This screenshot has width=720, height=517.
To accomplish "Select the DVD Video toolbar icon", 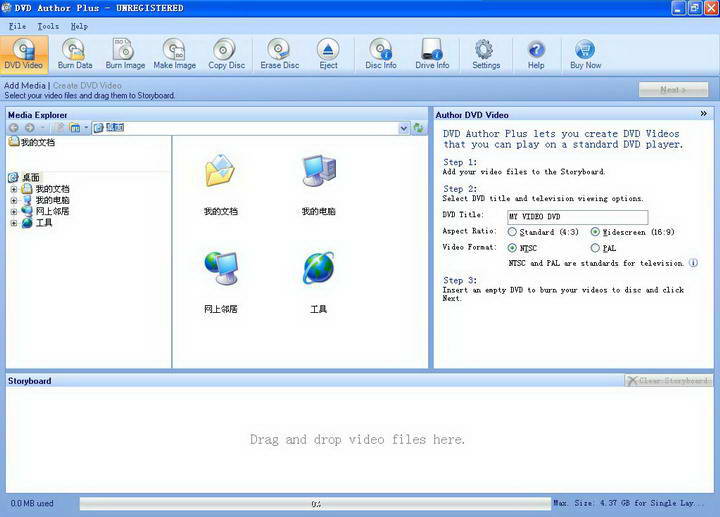I will point(23,54).
